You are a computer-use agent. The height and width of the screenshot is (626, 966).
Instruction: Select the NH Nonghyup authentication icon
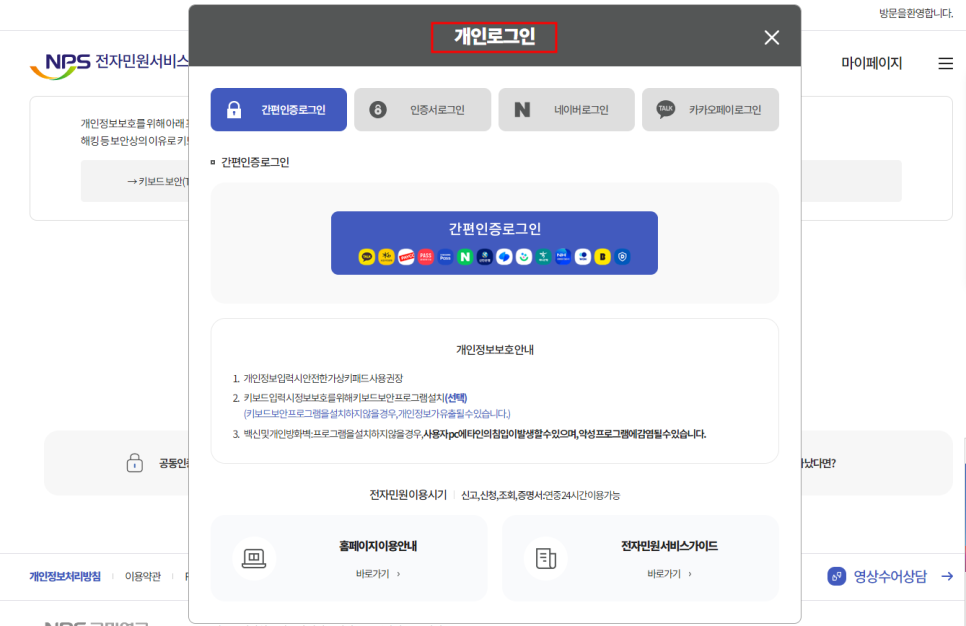(x=561, y=257)
